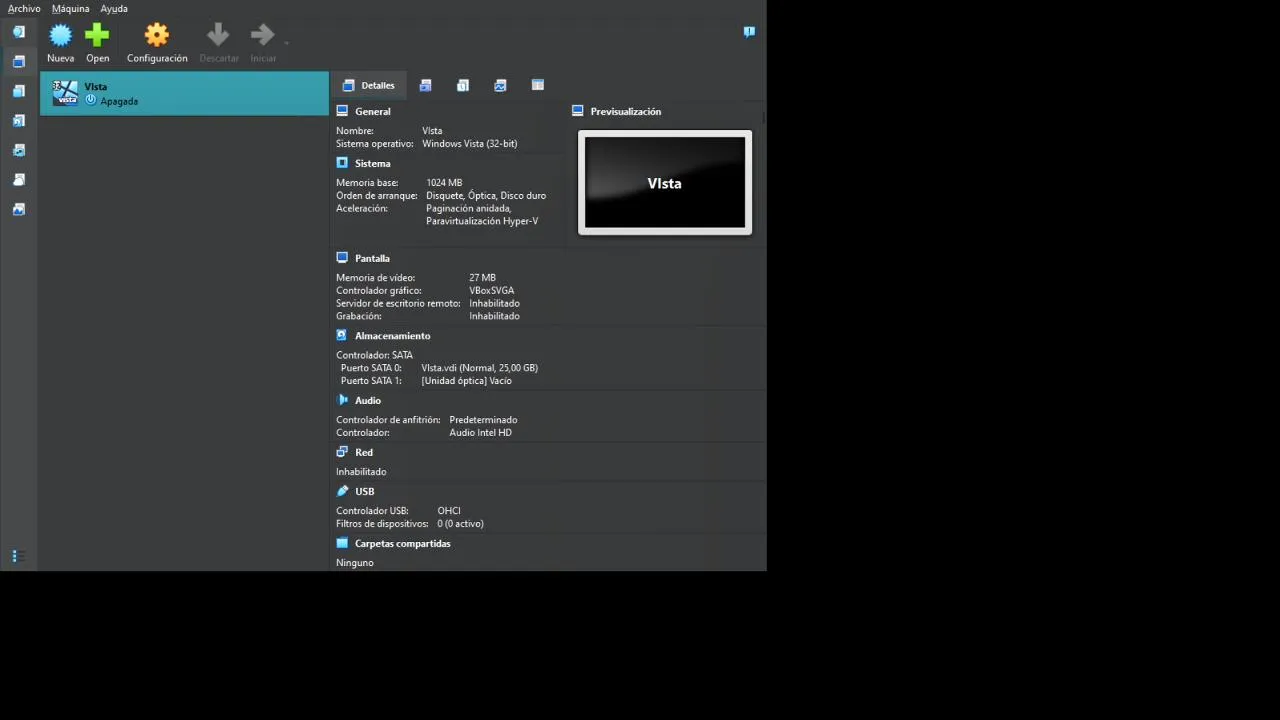Viewport: 1280px width, 720px height.
Task: Click the '0 (0 activo)' device filters value
Action: pos(460,524)
